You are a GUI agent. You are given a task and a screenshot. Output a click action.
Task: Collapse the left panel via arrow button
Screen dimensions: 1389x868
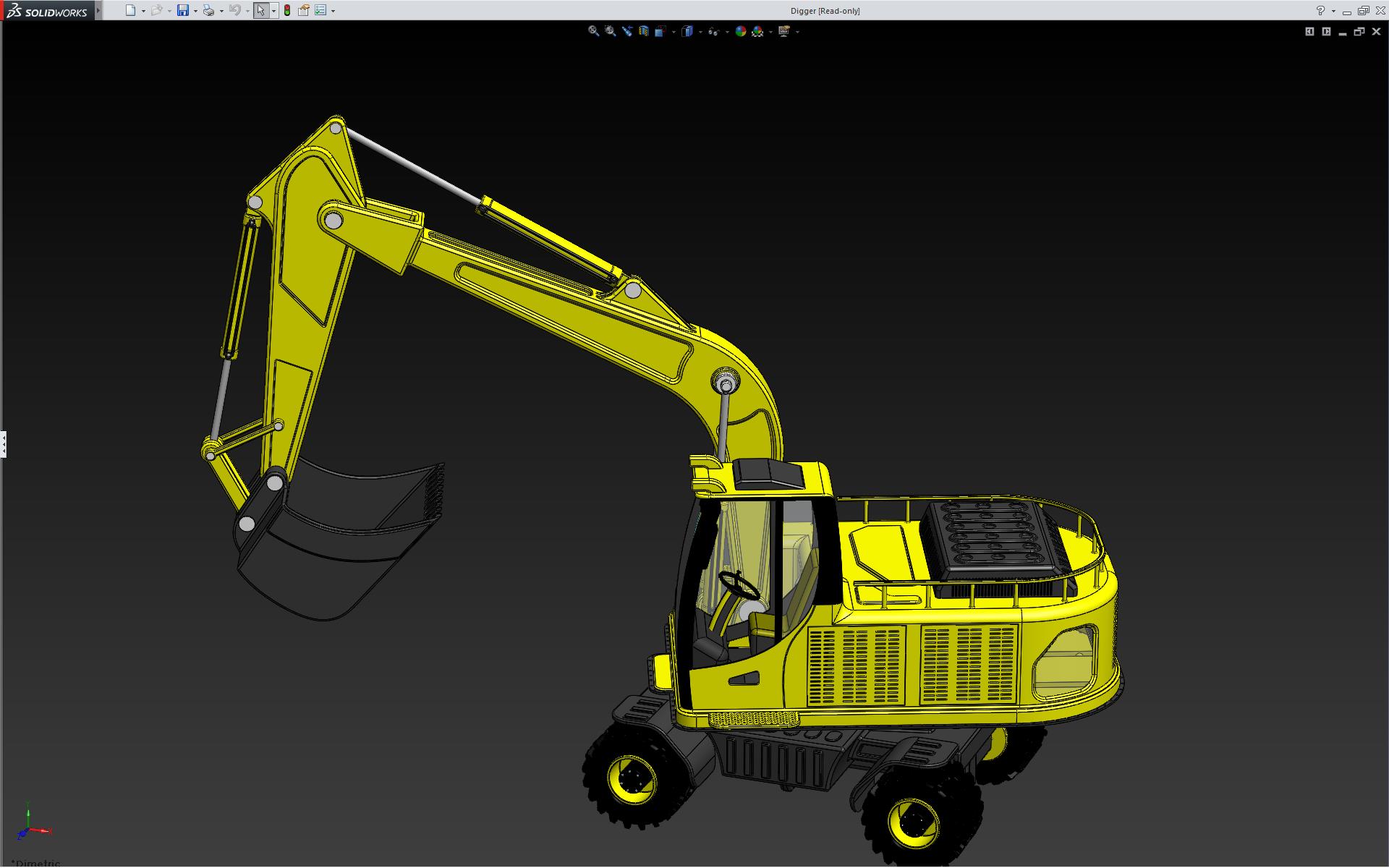click(1309, 31)
